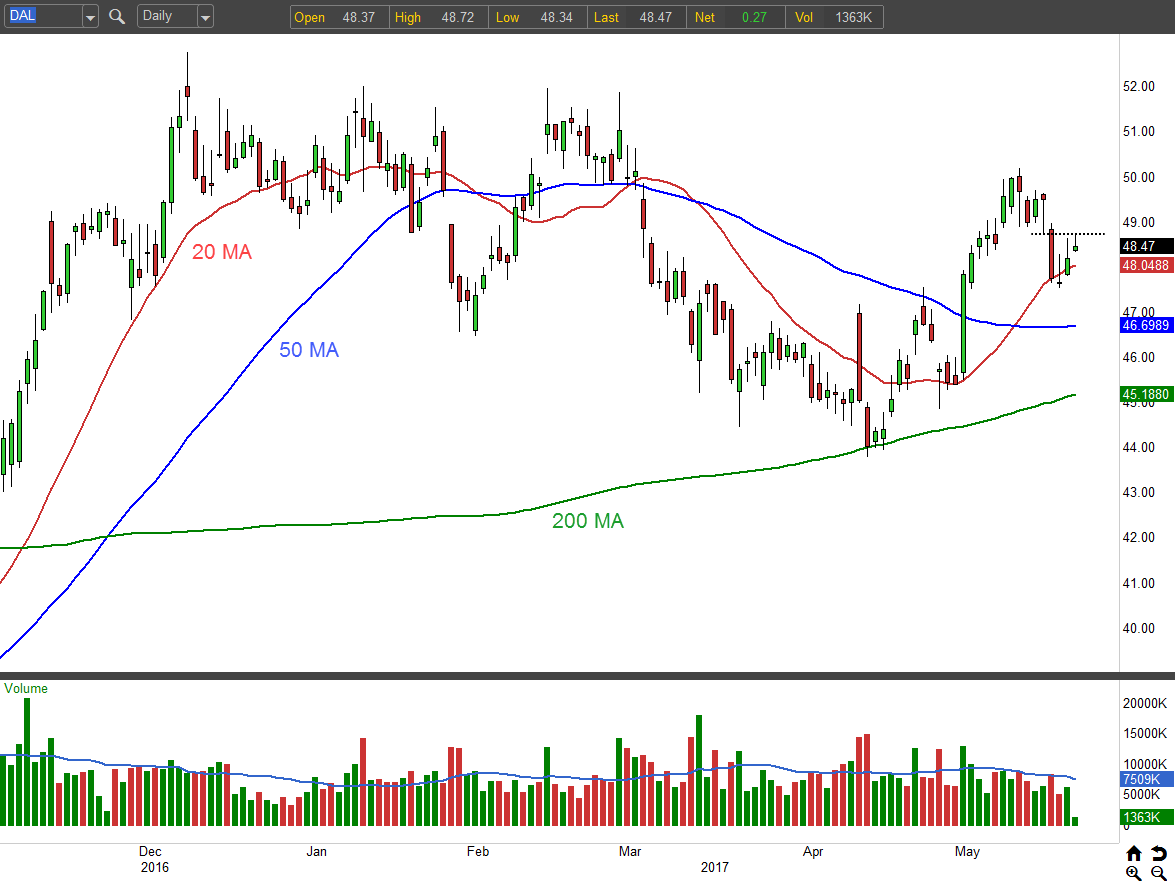Click the 20 MA label

click(222, 252)
